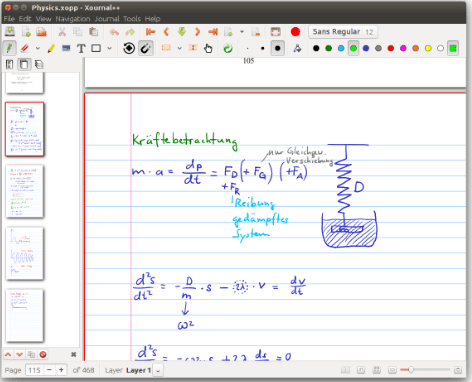
Task: Open the Layer 1 selector dropdown
Action: click(159, 370)
